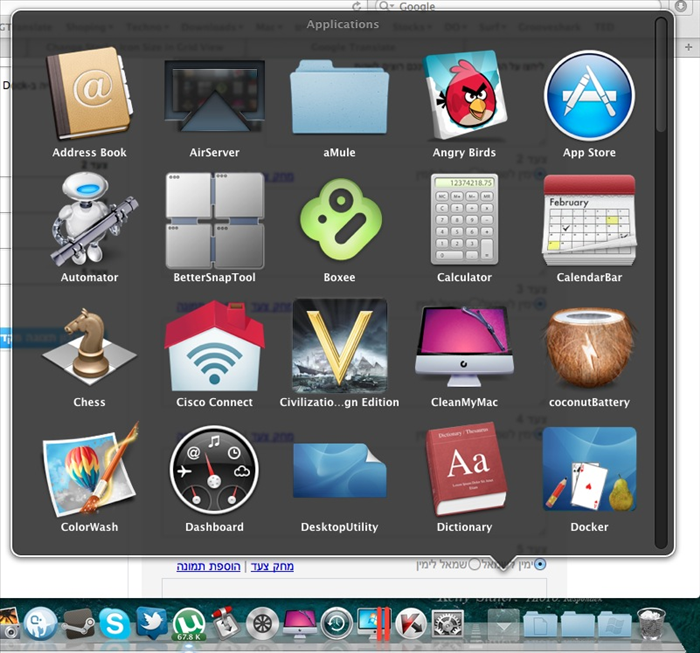Click the מחק צעד link below the stack

point(272,566)
